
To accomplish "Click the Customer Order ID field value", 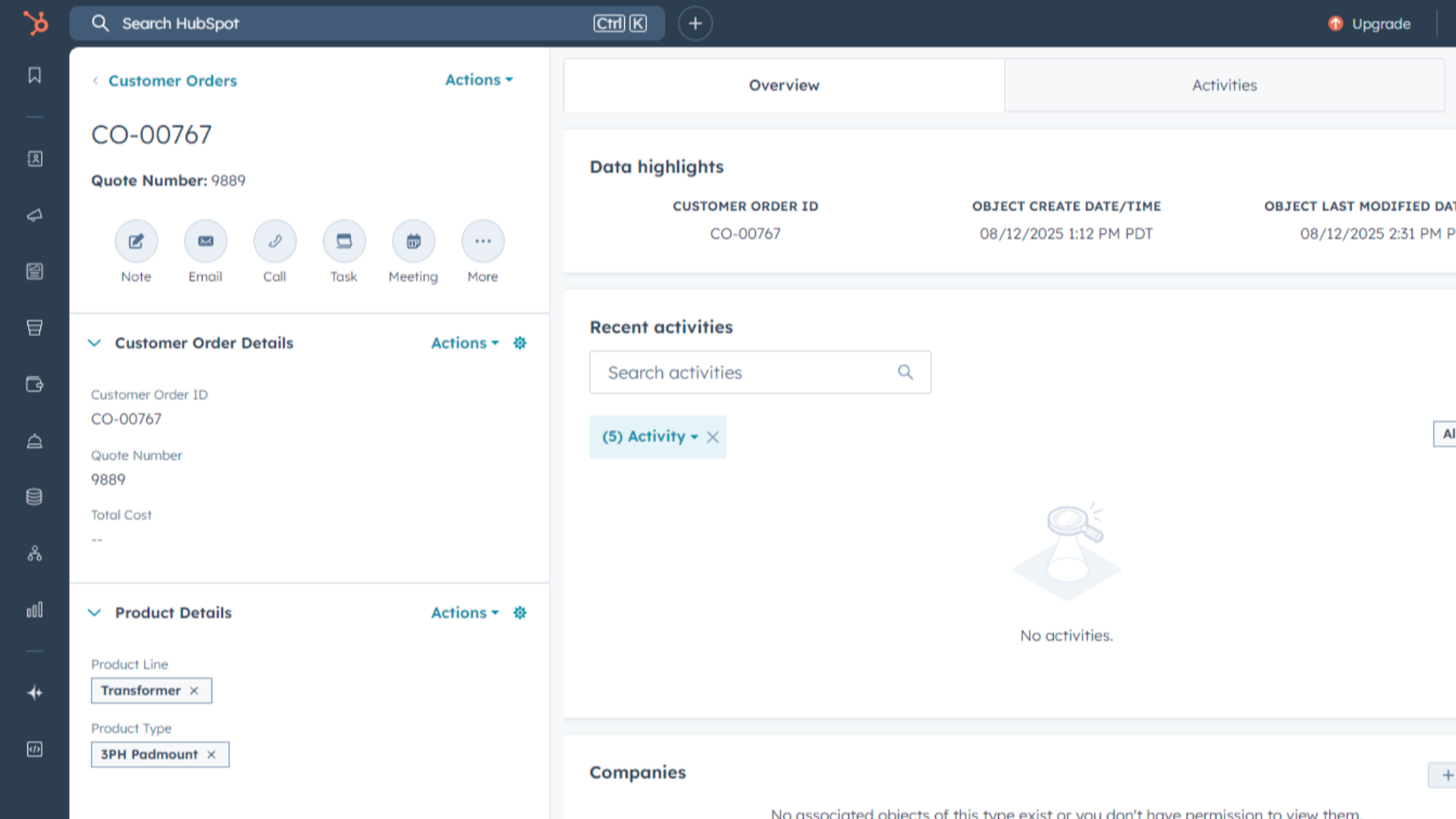I will 127,419.
